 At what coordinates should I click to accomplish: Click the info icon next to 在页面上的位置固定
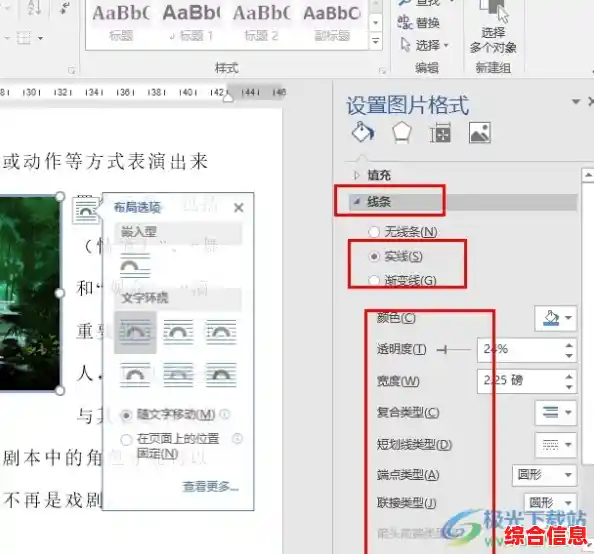pyautogui.click(x=237, y=439)
